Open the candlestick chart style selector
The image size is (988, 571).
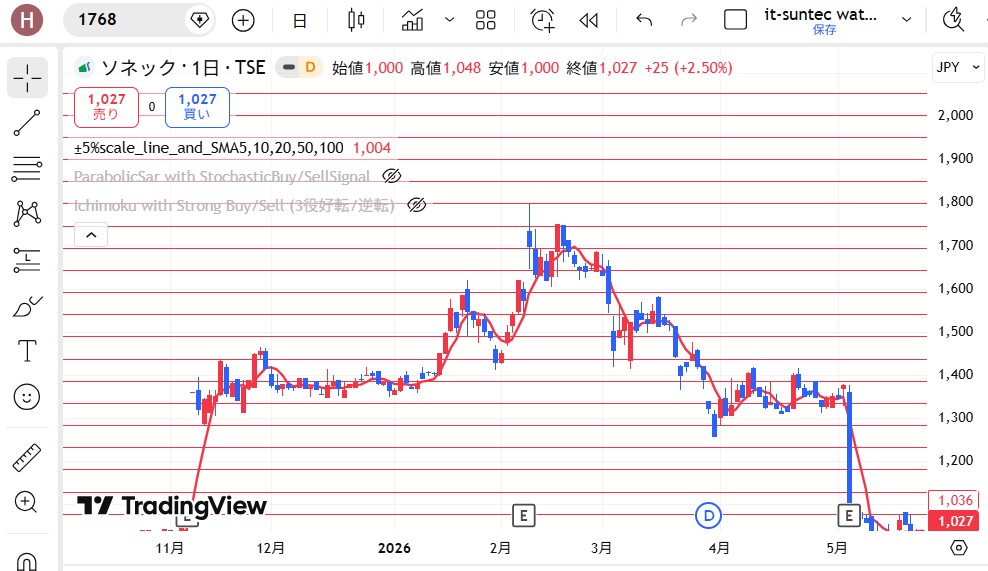point(356,20)
